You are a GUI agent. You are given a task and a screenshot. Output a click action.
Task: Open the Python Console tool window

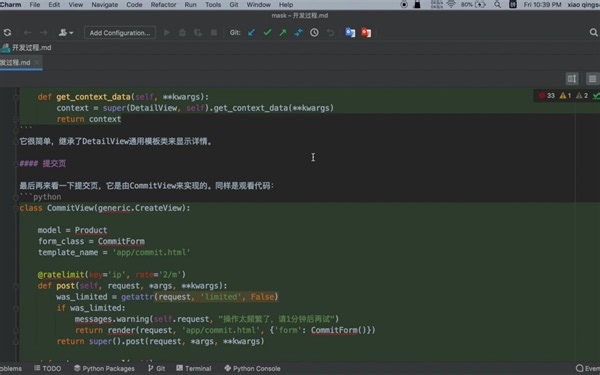[253, 368]
